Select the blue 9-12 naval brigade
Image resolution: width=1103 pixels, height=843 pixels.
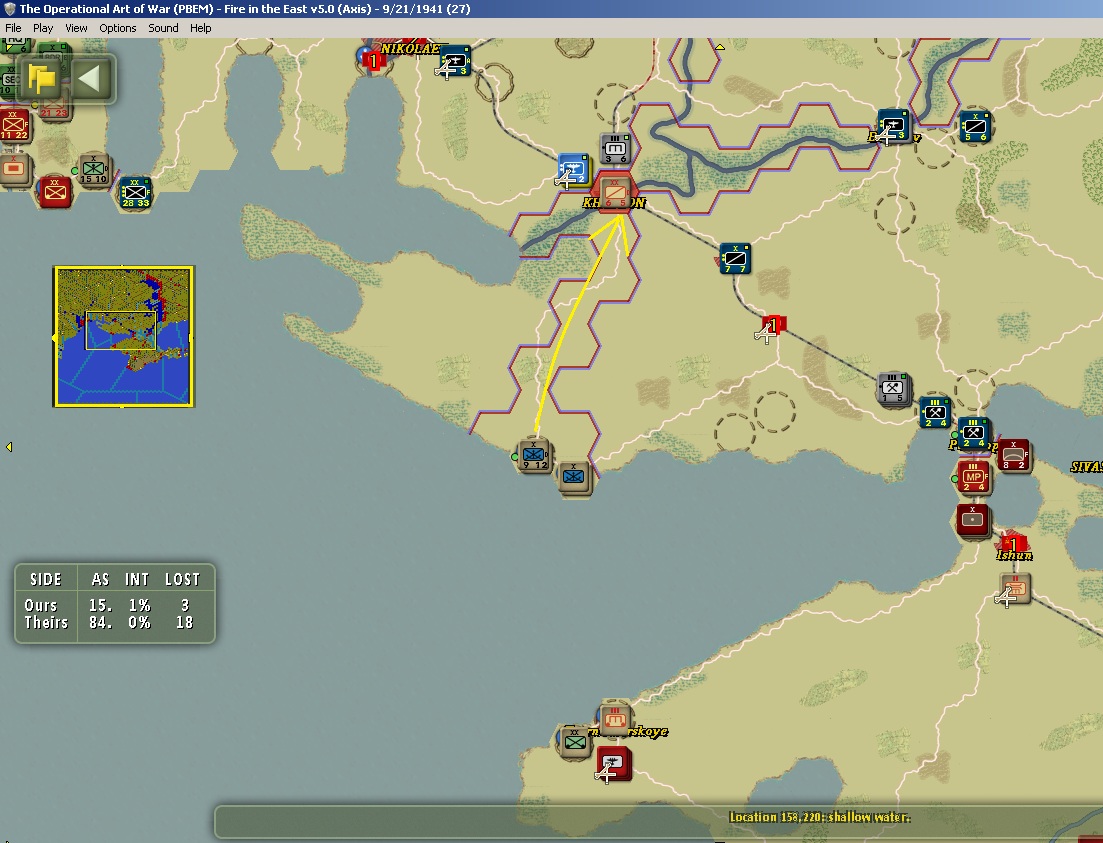[x=533, y=455]
